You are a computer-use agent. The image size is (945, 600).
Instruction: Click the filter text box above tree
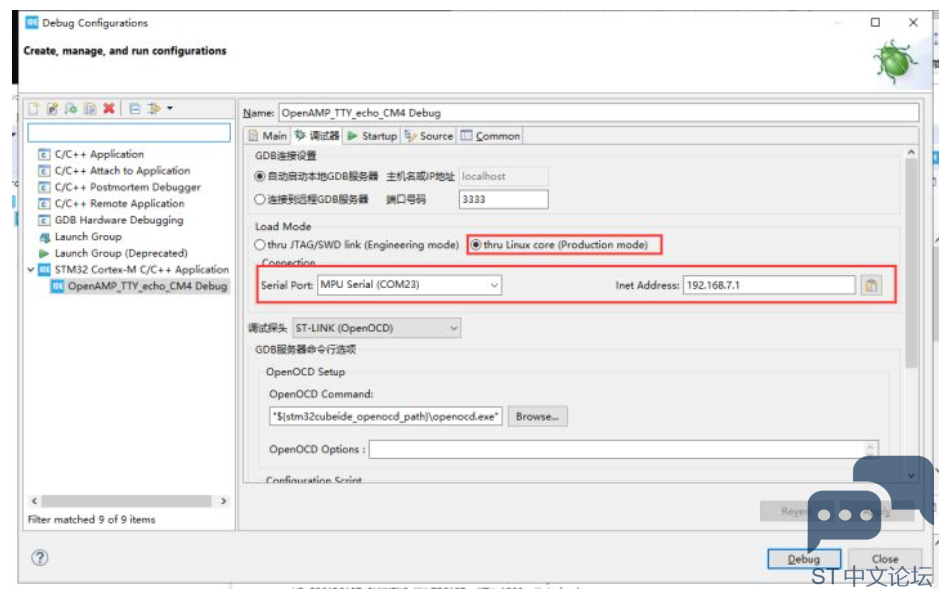[129, 133]
